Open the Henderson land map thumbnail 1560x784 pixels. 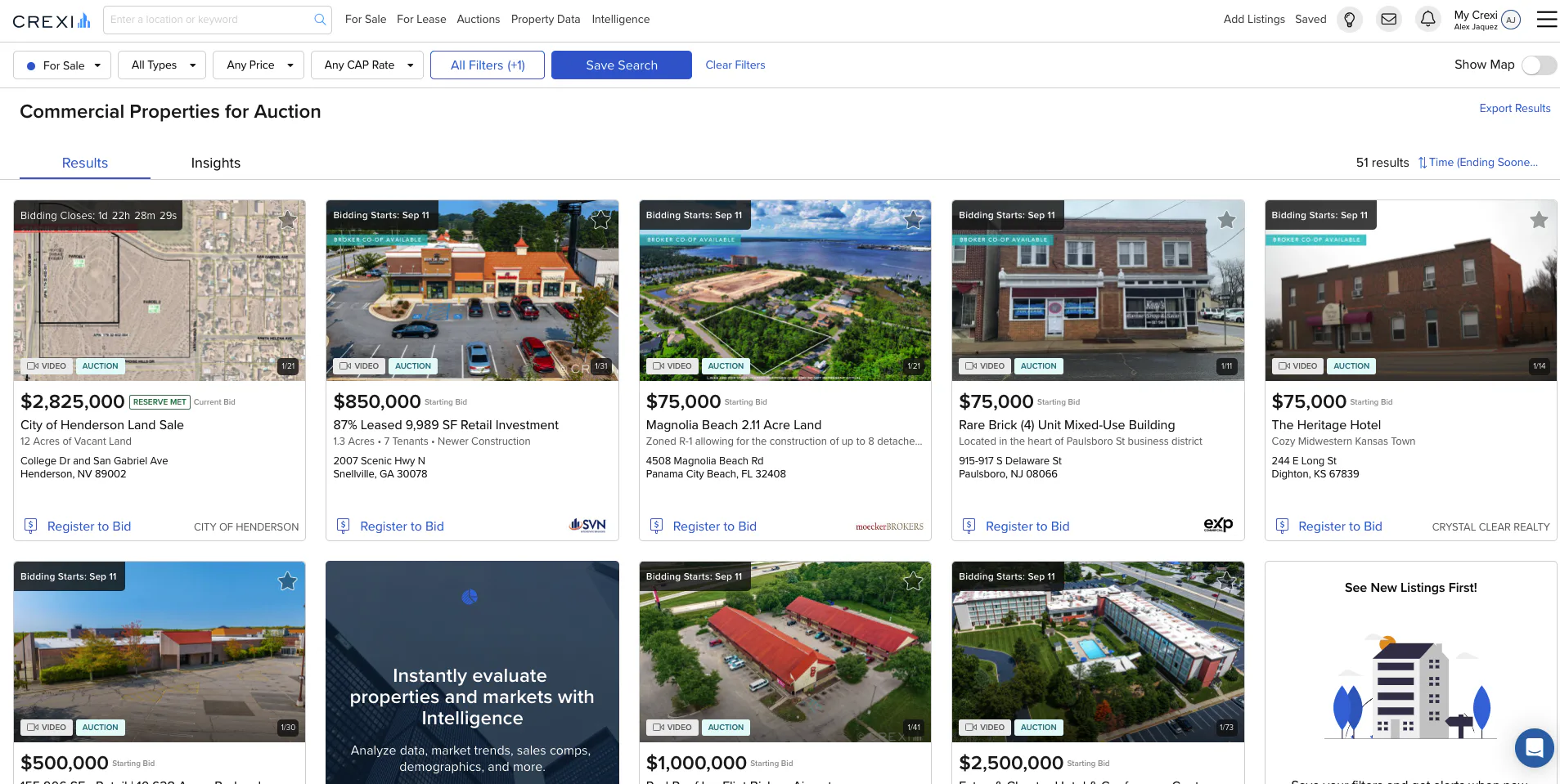pyautogui.click(x=160, y=290)
